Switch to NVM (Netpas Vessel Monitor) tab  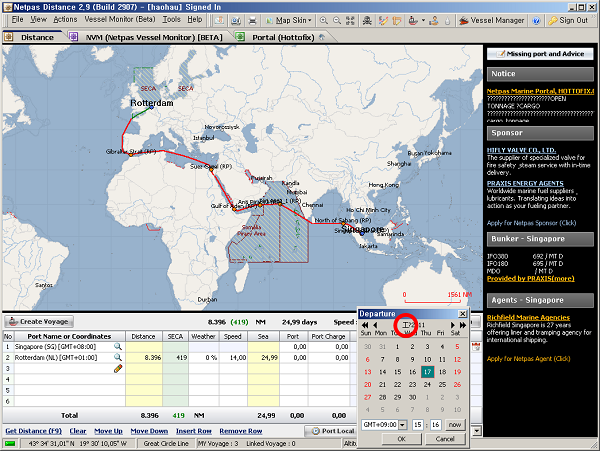pyautogui.click(x=150, y=37)
